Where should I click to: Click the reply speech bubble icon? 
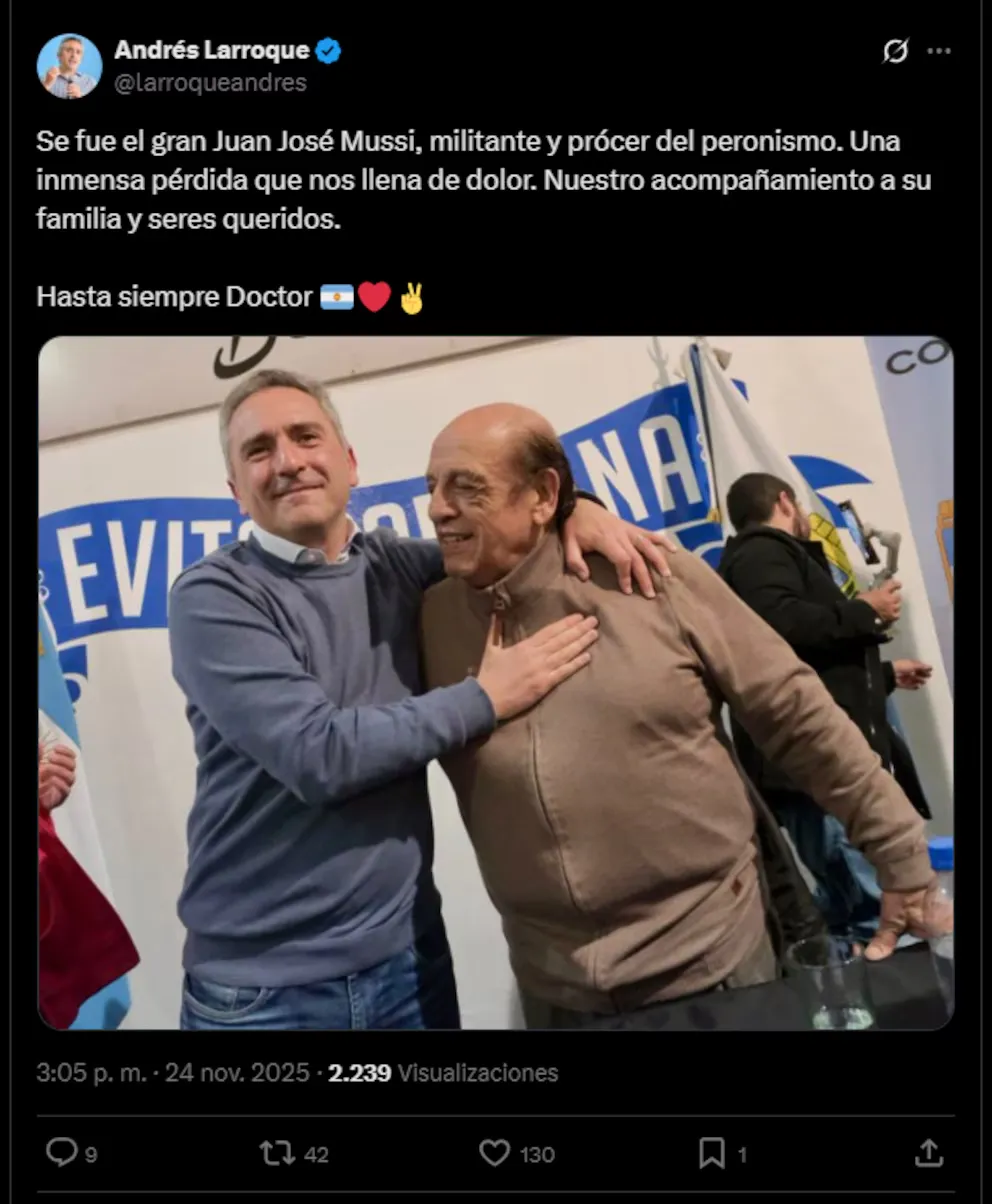click(x=61, y=1153)
